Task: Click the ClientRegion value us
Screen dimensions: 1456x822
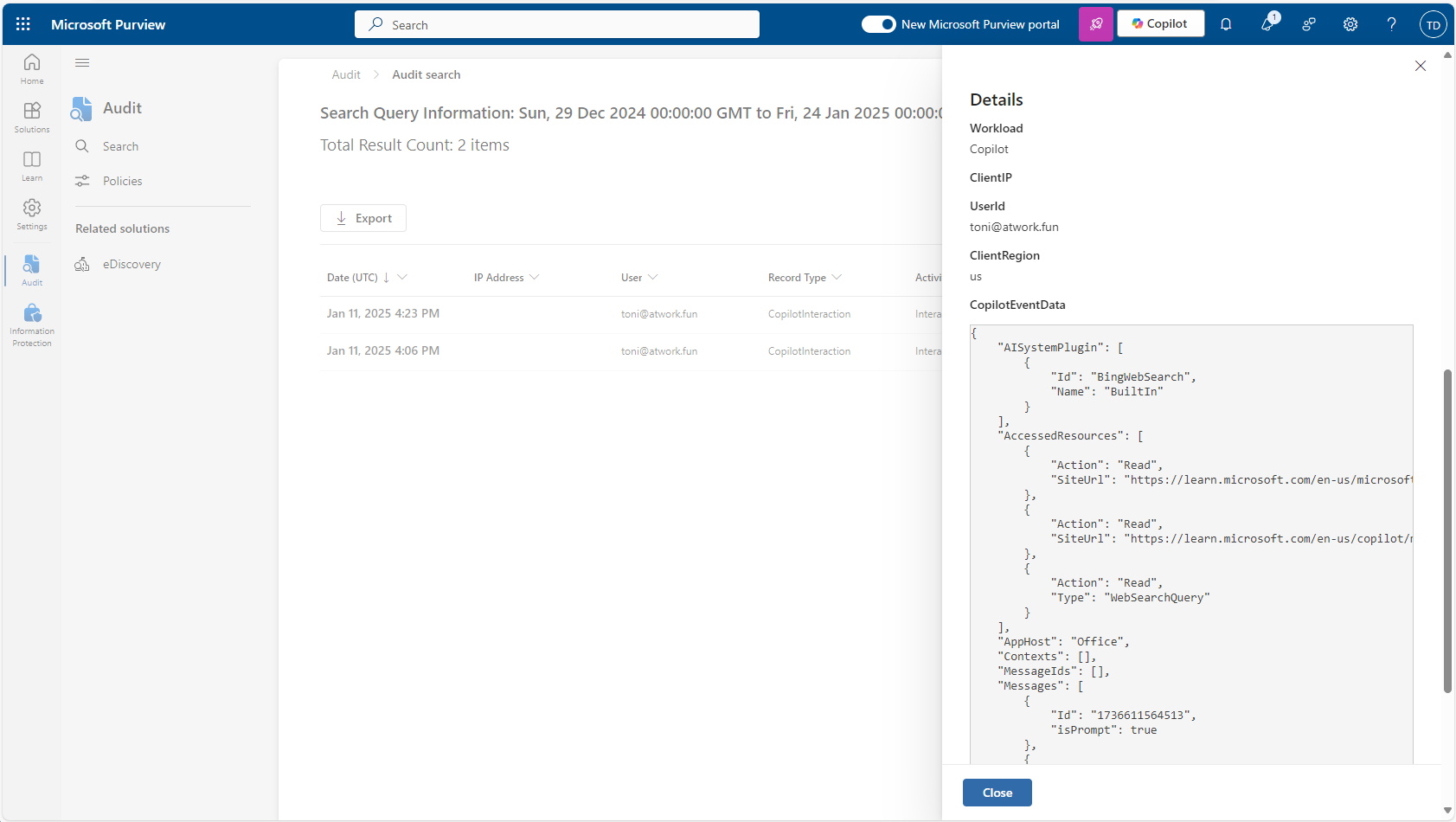Action: coord(976,277)
